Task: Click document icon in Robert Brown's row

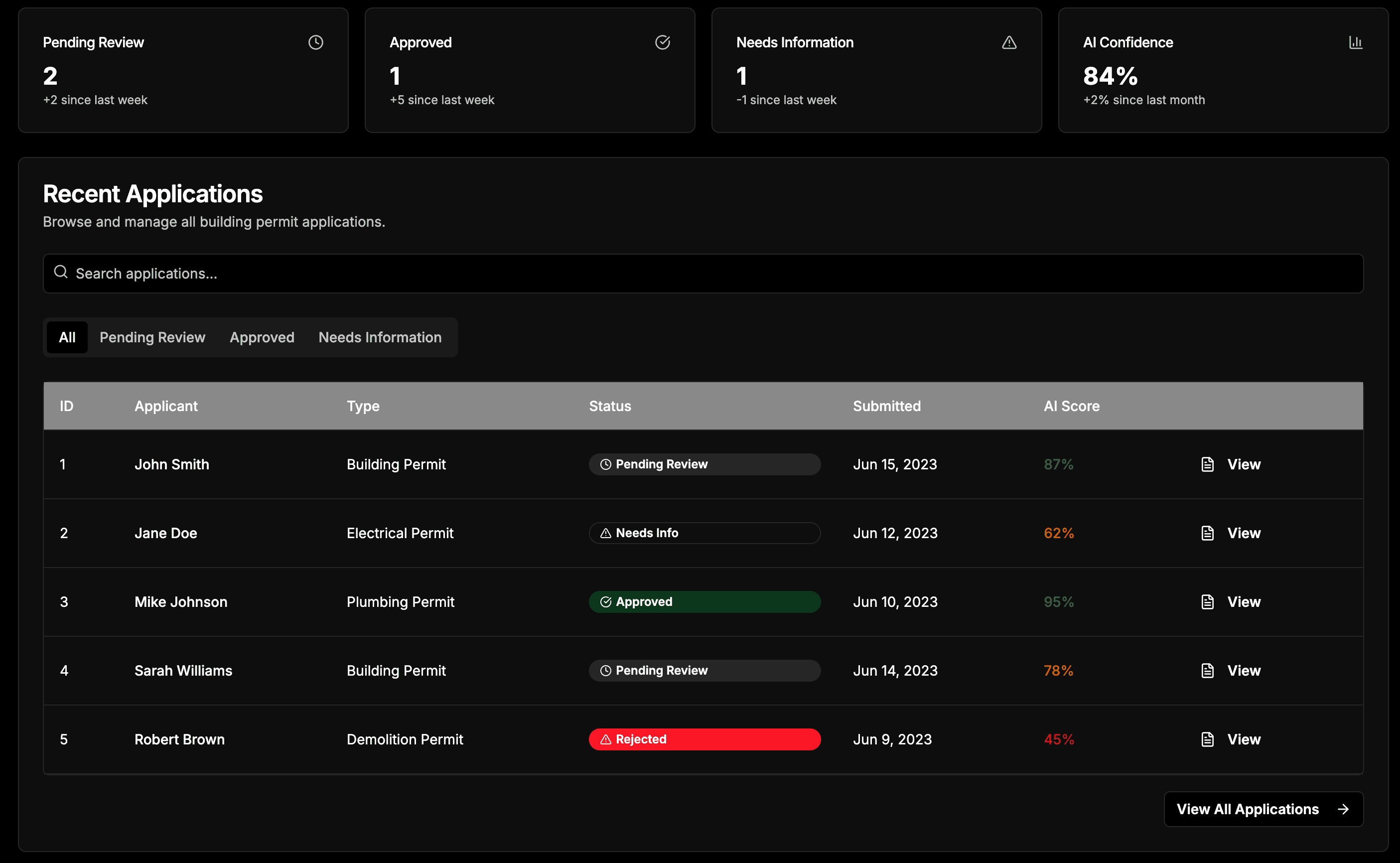Action: click(1208, 739)
